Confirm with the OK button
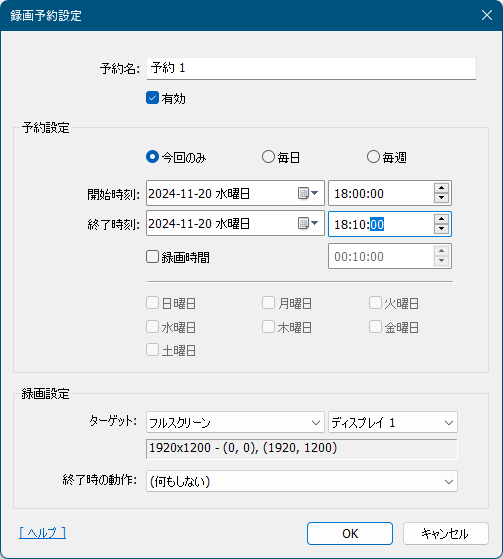Viewport: 503px width, 559px height. [x=350, y=533]
